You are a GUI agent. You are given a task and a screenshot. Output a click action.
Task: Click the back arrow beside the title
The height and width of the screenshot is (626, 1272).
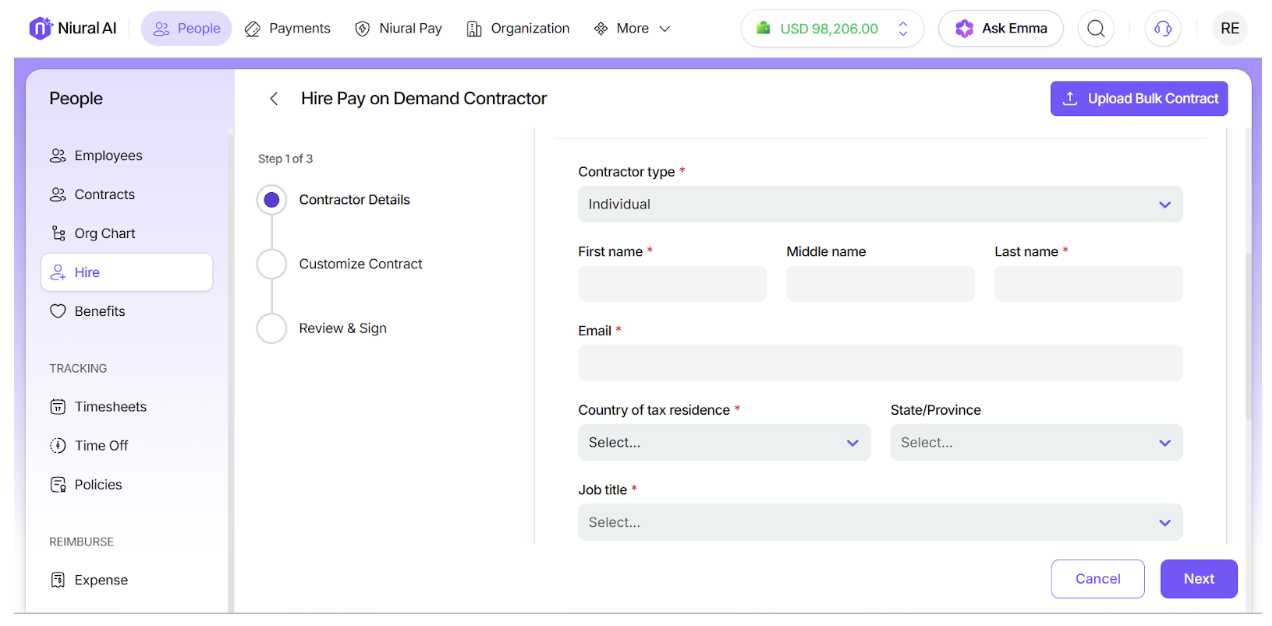(x=274, y=98)
